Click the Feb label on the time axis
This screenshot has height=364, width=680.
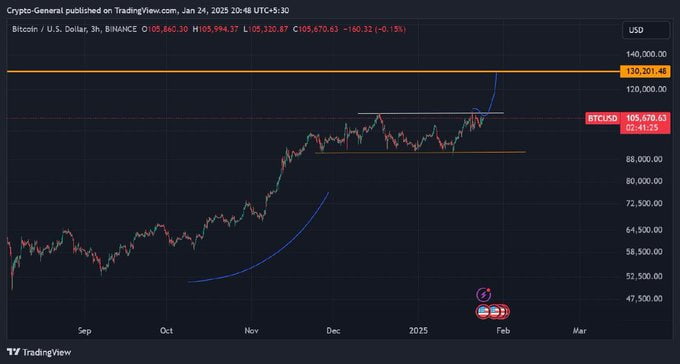pos(503,331)
